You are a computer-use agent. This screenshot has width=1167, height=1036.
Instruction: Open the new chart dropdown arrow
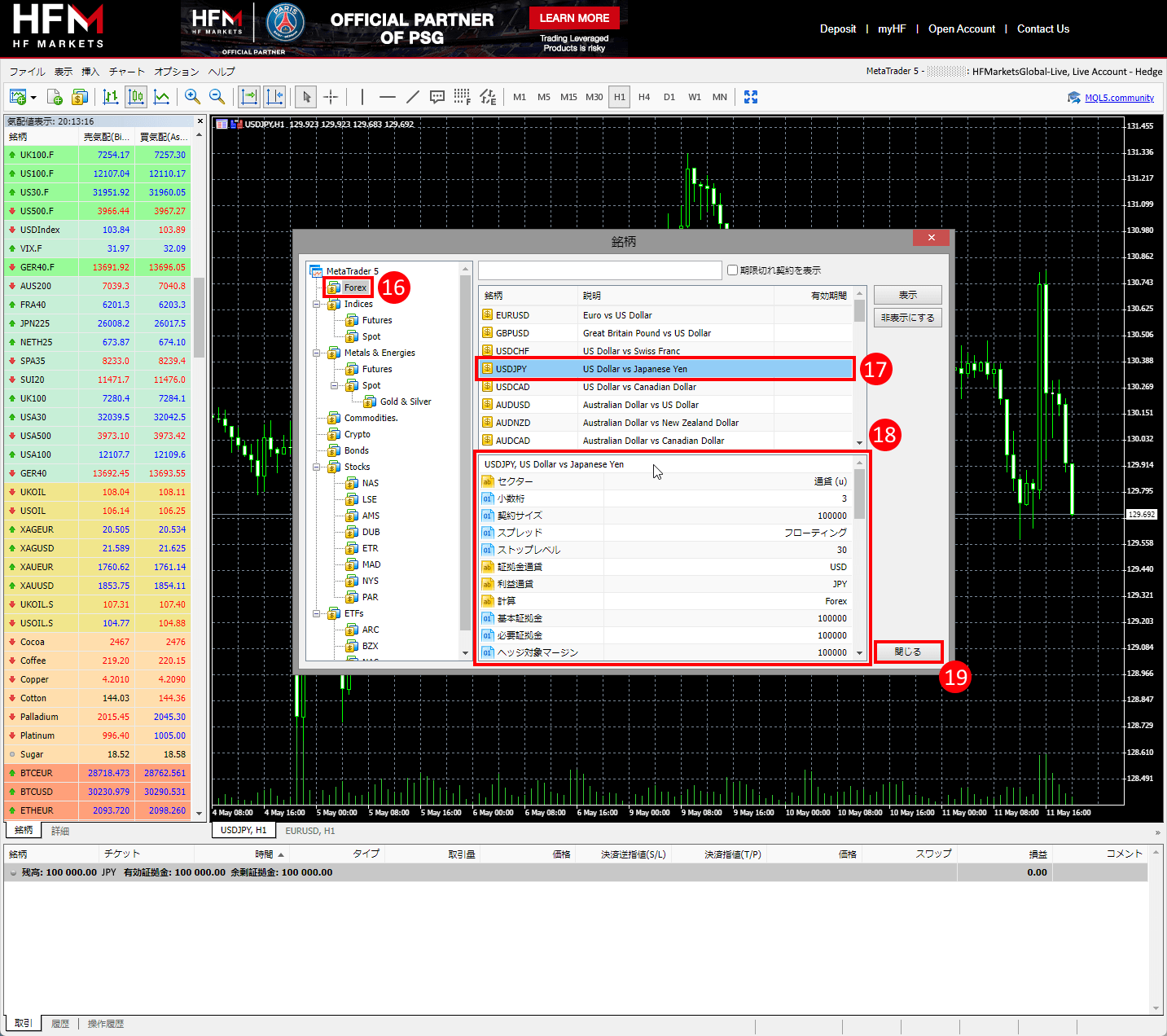[33, 98]
